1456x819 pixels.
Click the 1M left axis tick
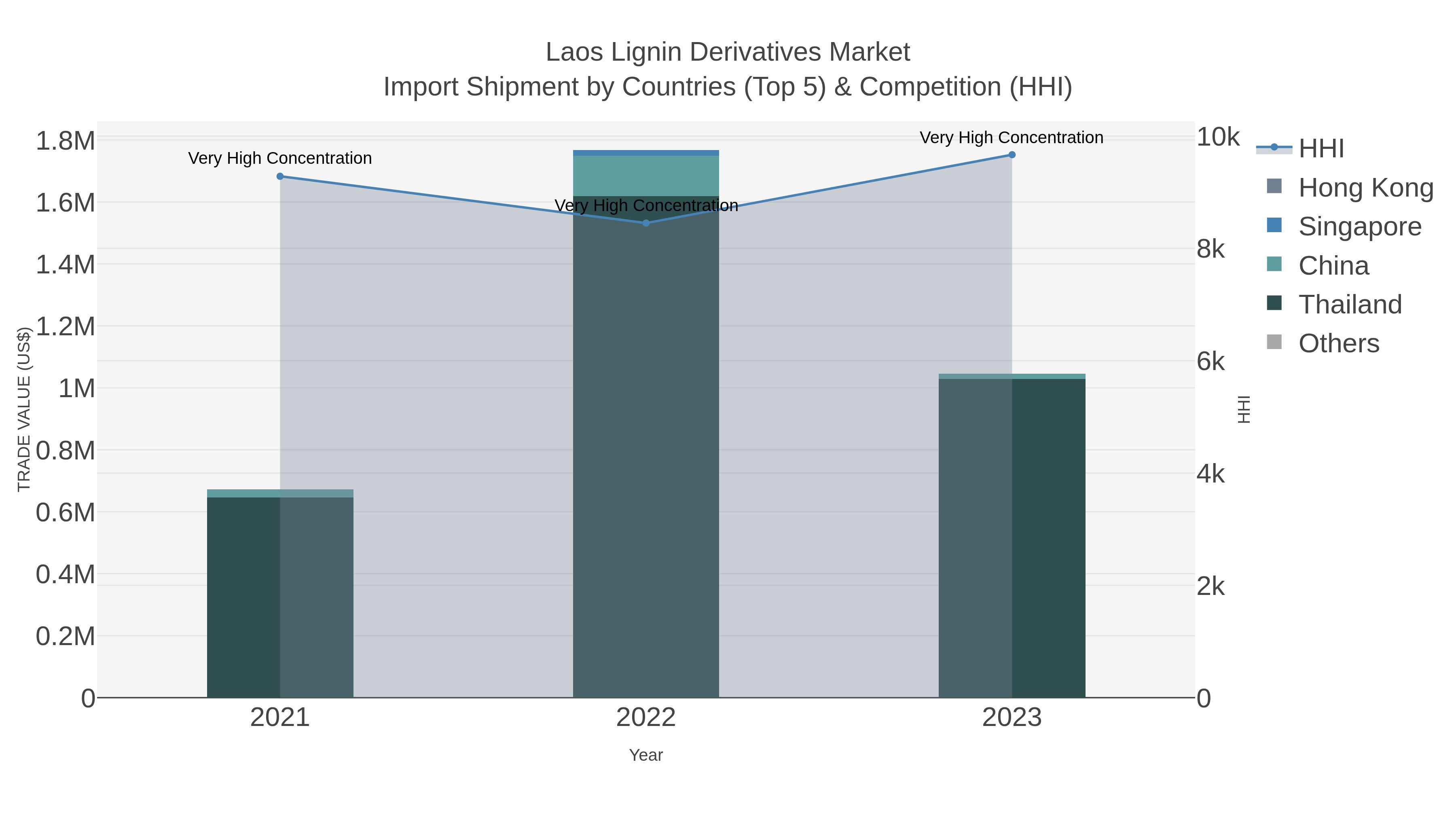(77, 389)
